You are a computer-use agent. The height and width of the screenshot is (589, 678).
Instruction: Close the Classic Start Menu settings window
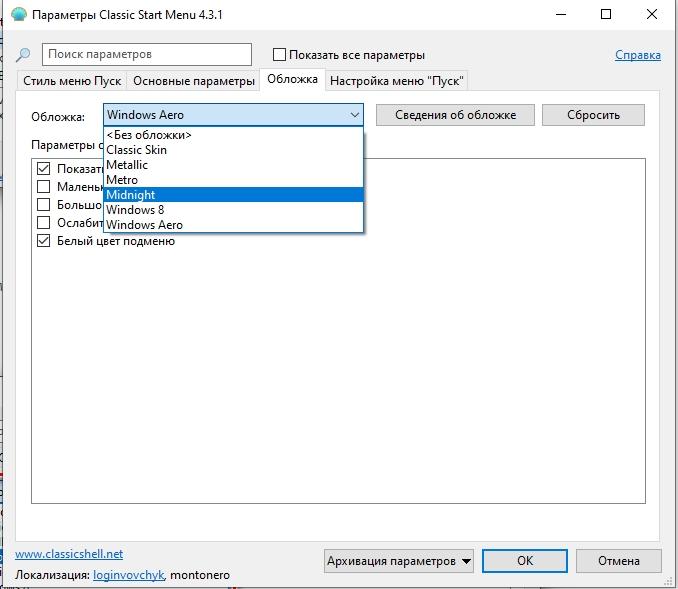(x=652, y=14)
